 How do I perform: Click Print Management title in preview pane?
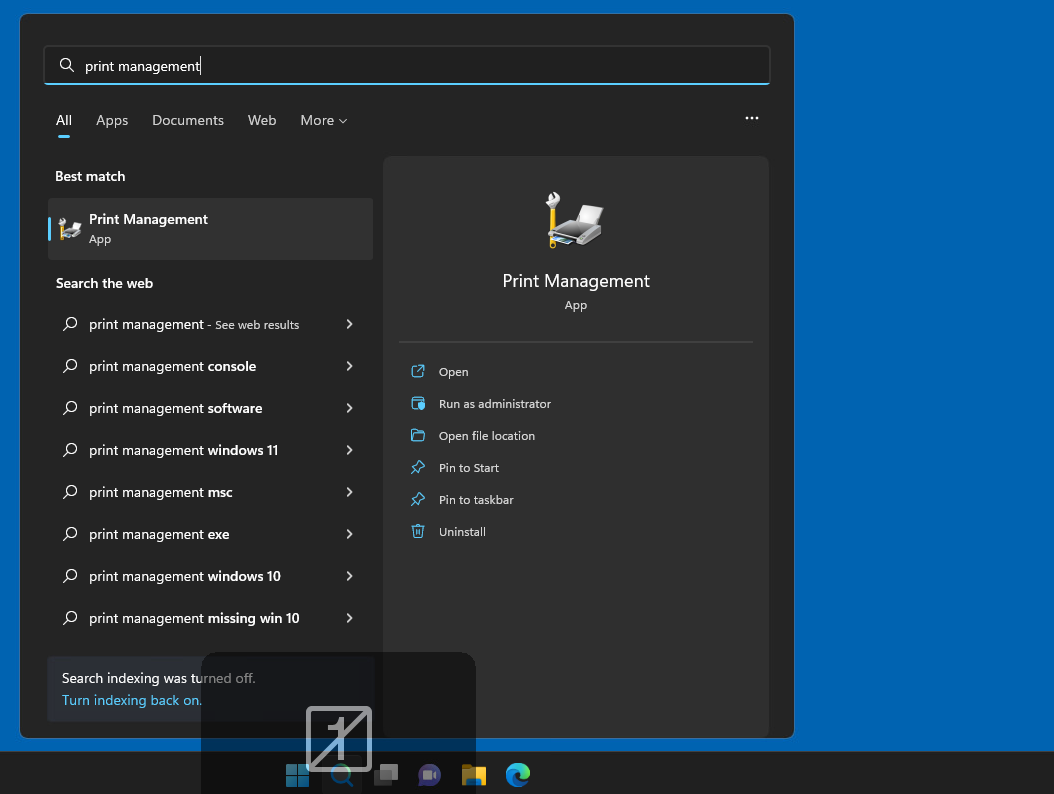pyautogui.click(x=576, y=281)
